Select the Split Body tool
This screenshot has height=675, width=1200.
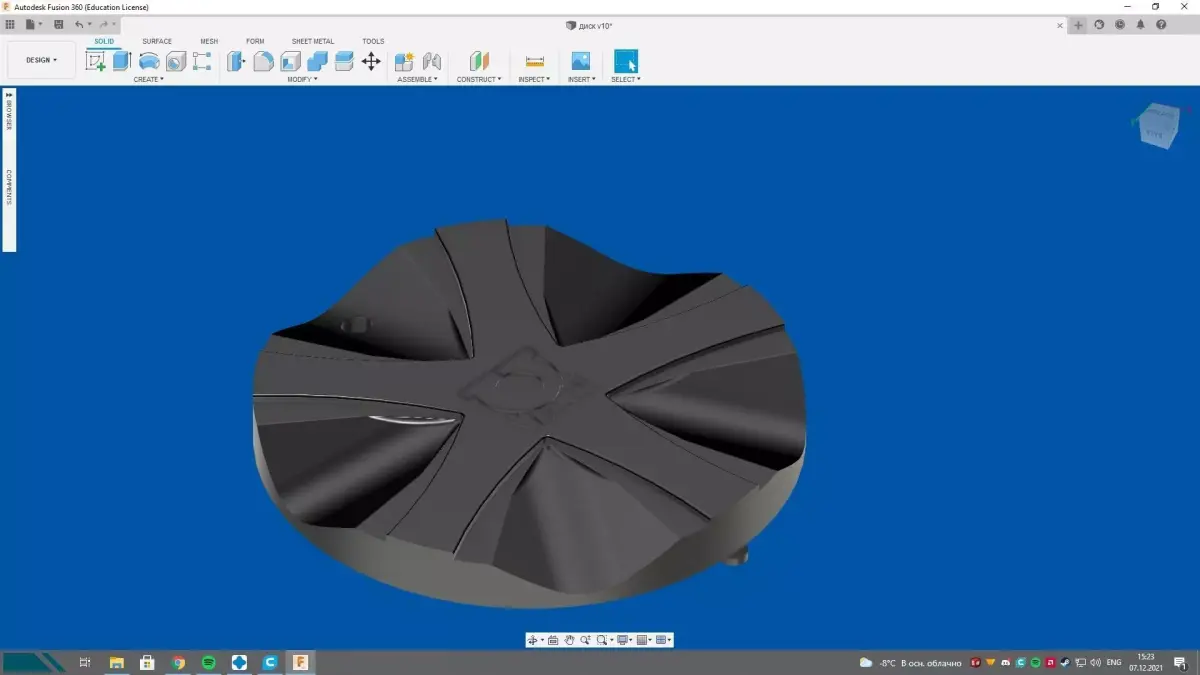coord(344,61)
